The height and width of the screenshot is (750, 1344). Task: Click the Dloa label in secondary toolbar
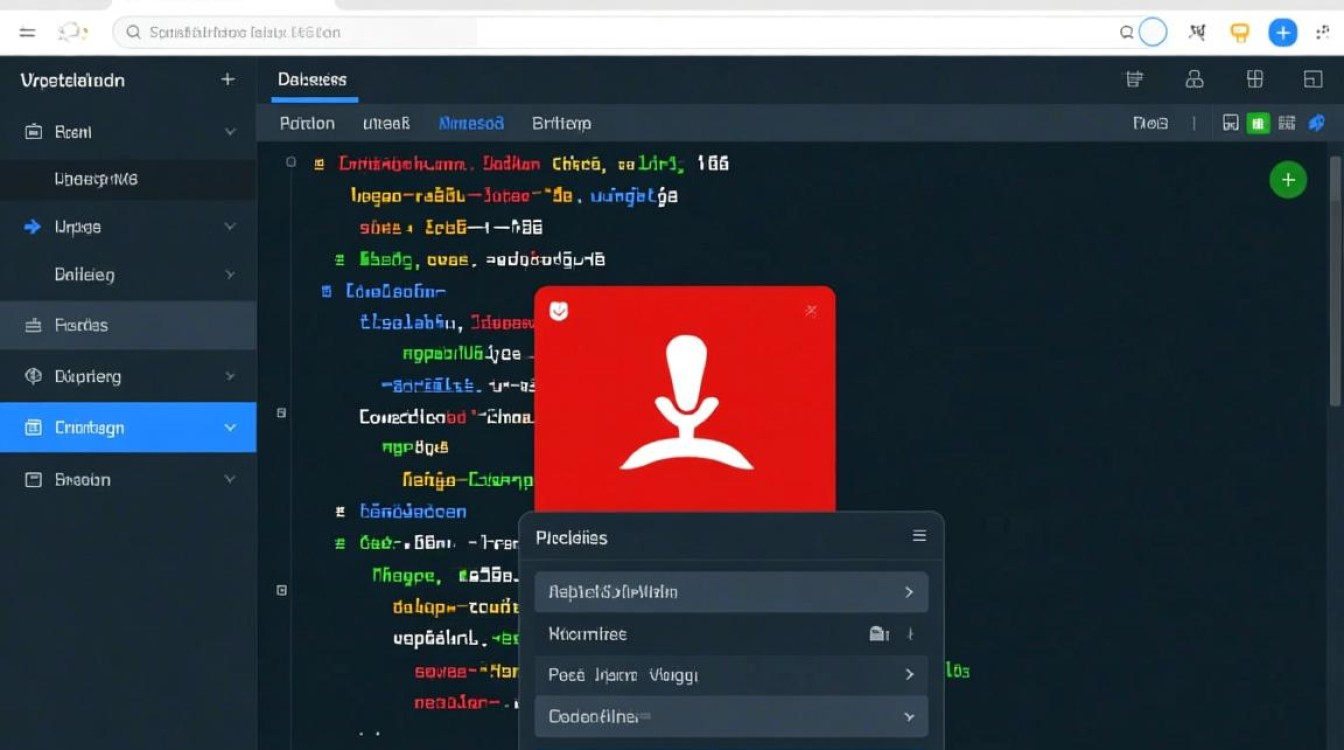1150,123
